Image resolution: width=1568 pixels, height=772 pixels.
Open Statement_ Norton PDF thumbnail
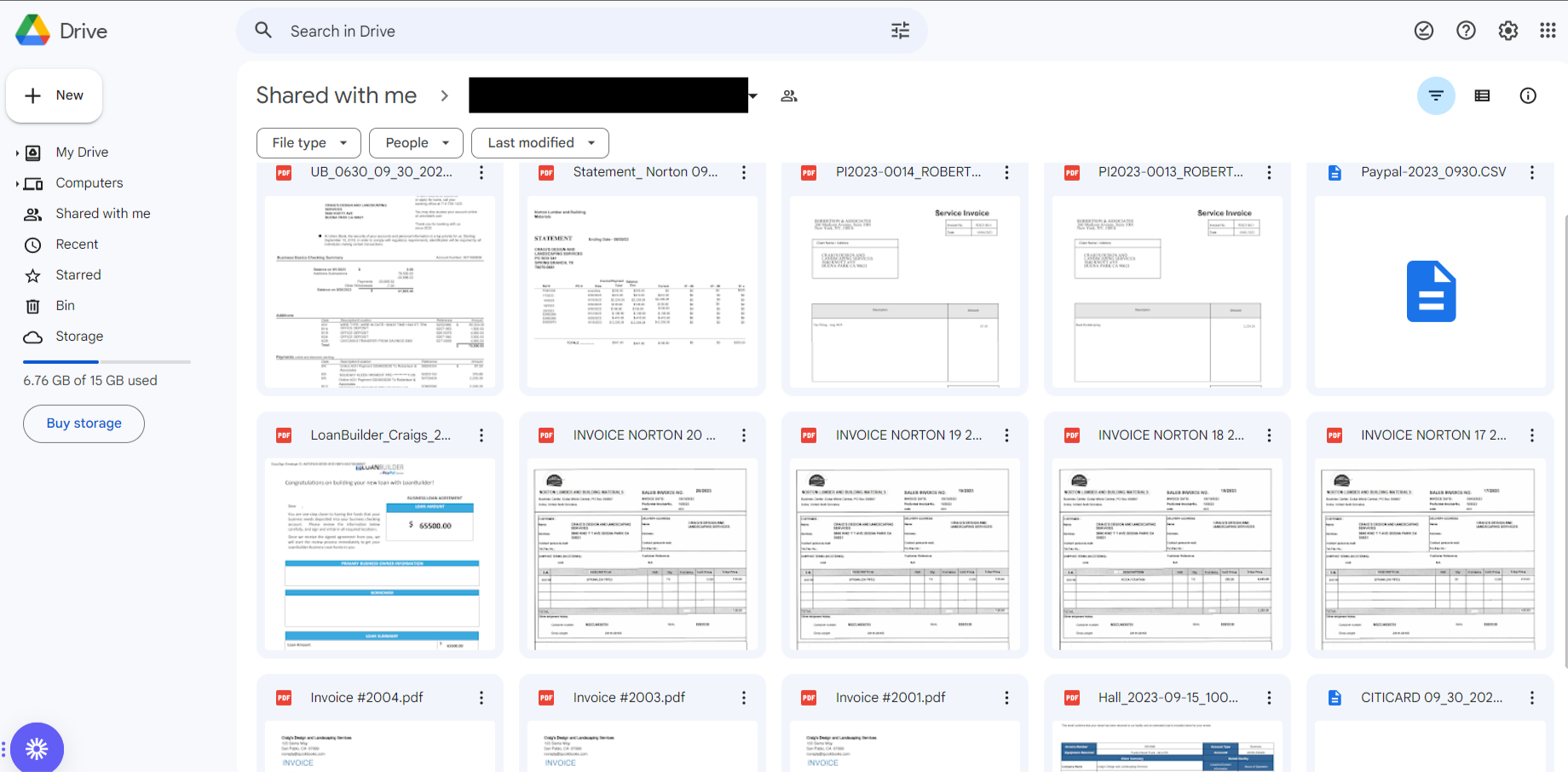643,291
